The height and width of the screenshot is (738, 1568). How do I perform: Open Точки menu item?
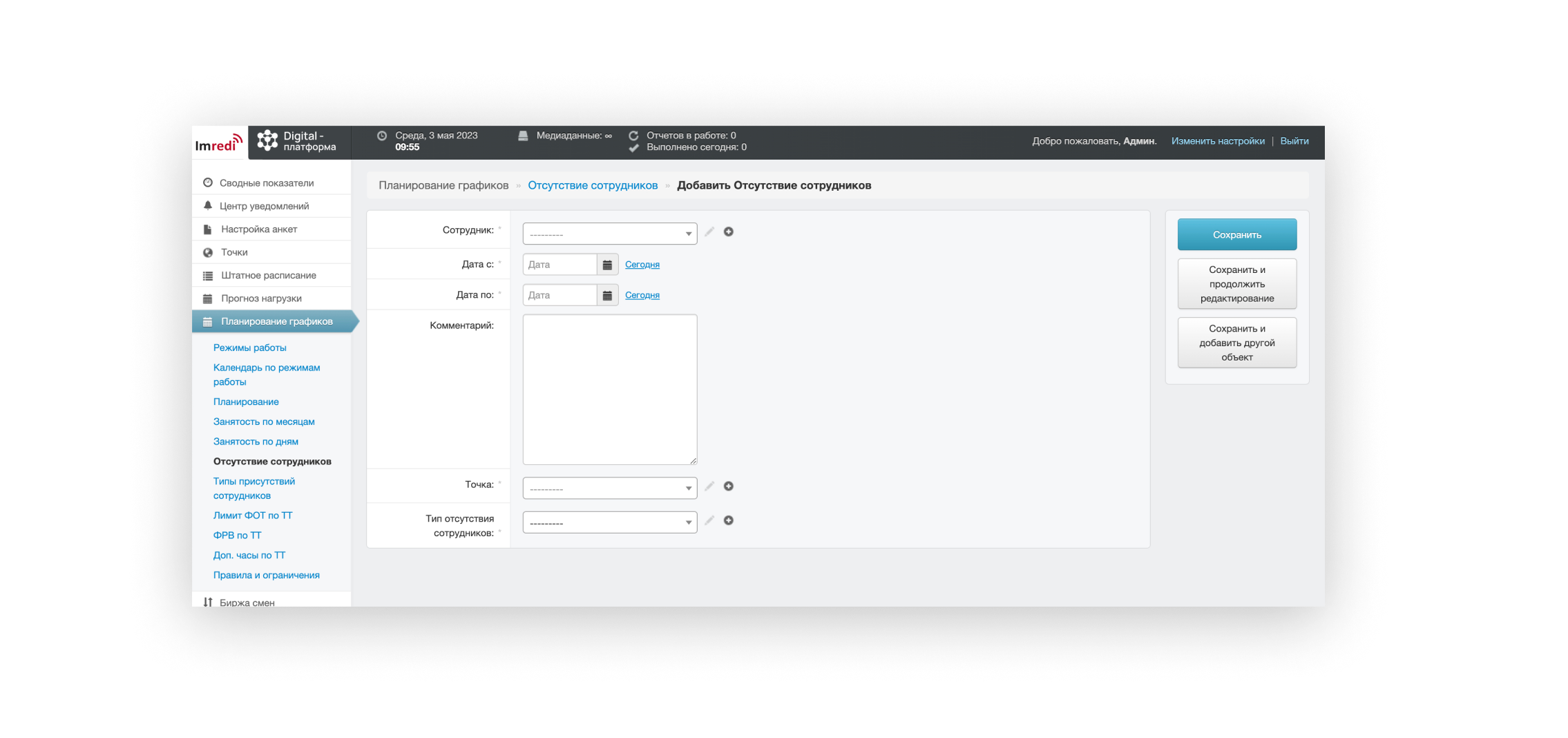pyautogui.click(x=271, y=252)
